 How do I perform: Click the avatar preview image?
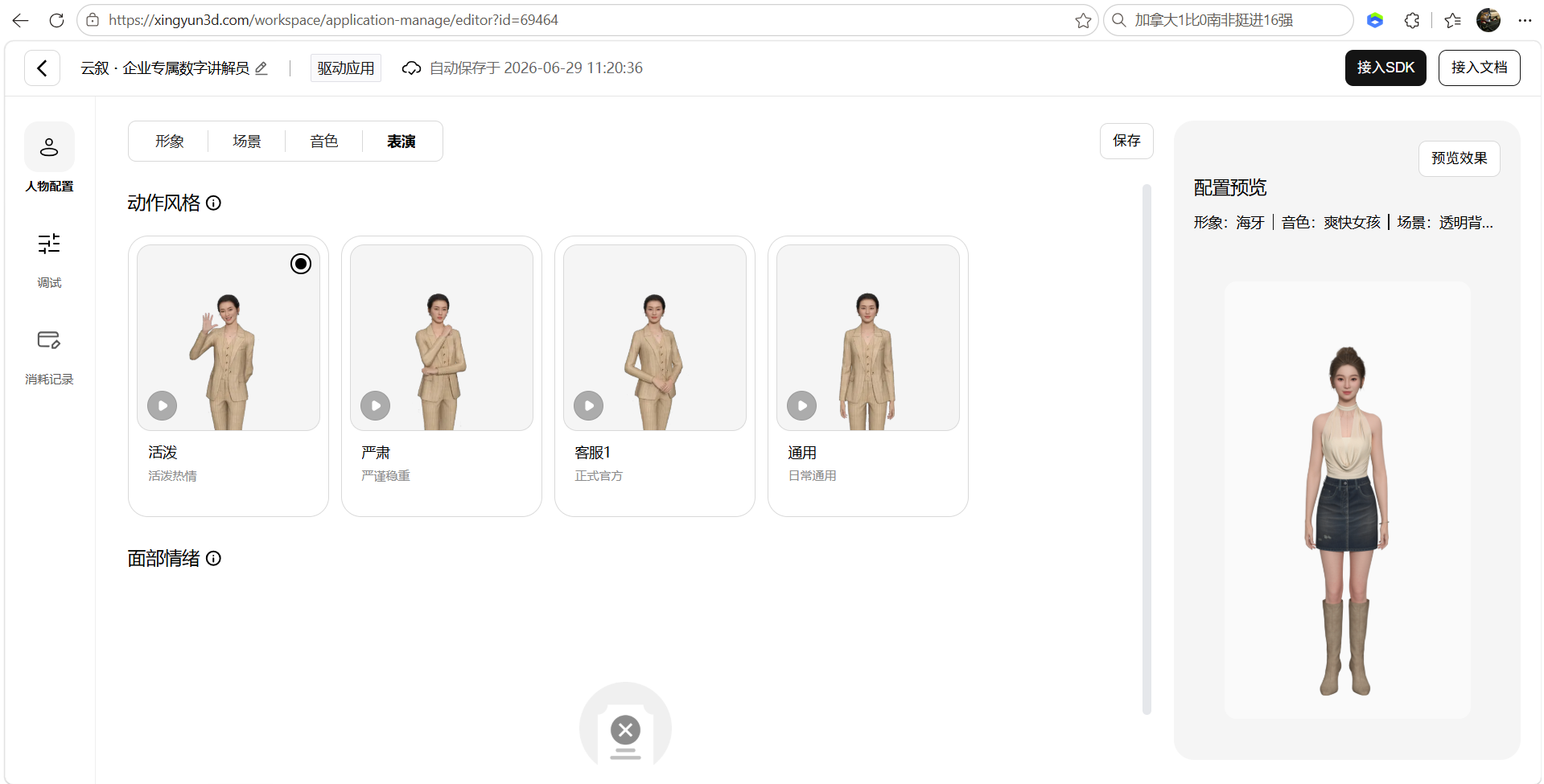pyautogui.click(x=1347, y=500)
